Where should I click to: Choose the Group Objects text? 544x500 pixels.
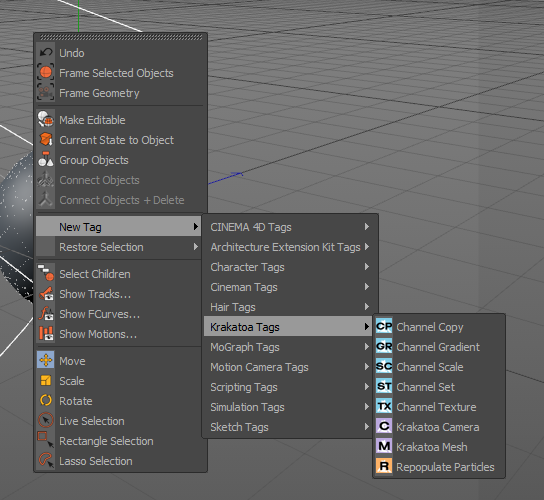point(94,160)
